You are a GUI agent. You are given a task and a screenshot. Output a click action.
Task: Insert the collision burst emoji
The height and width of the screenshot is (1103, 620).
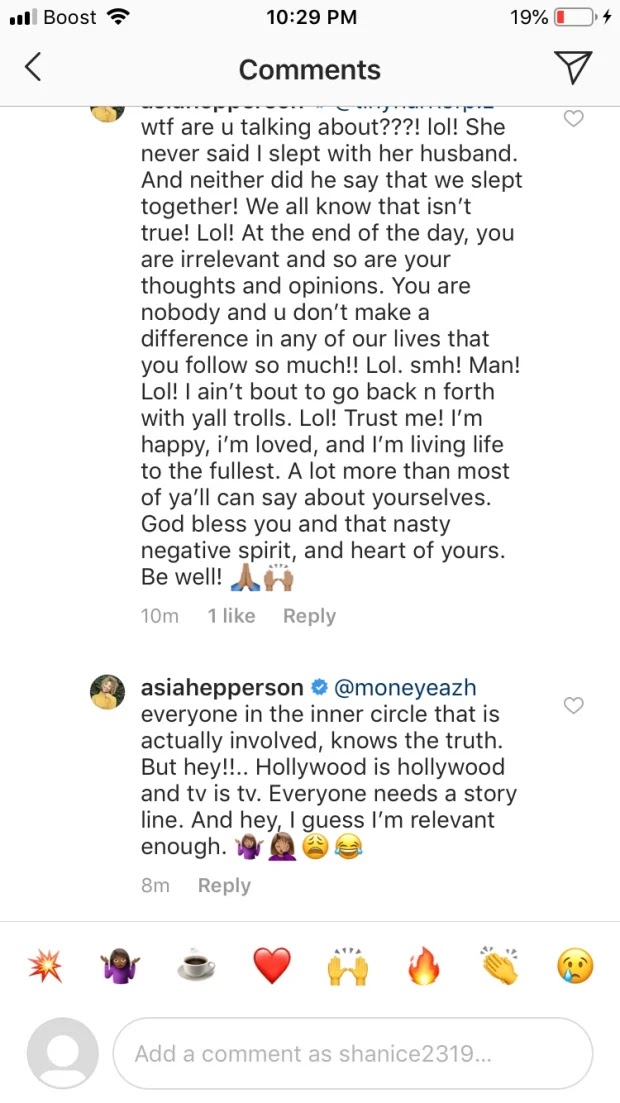[44, 966]
